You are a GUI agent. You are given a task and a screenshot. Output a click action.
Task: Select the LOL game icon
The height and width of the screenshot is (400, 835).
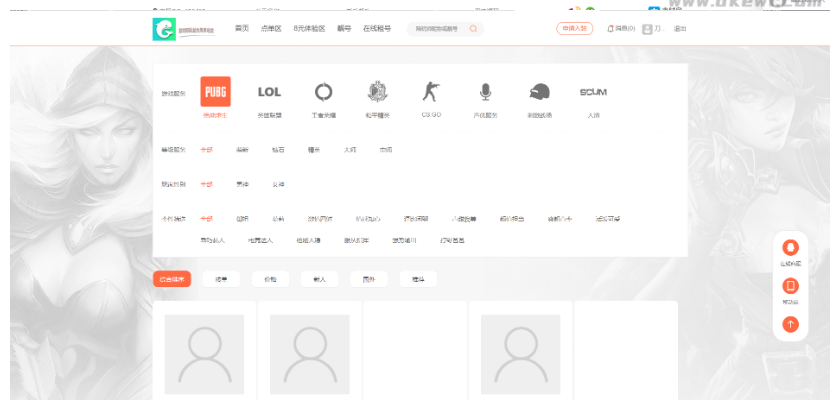coord(269,92)
